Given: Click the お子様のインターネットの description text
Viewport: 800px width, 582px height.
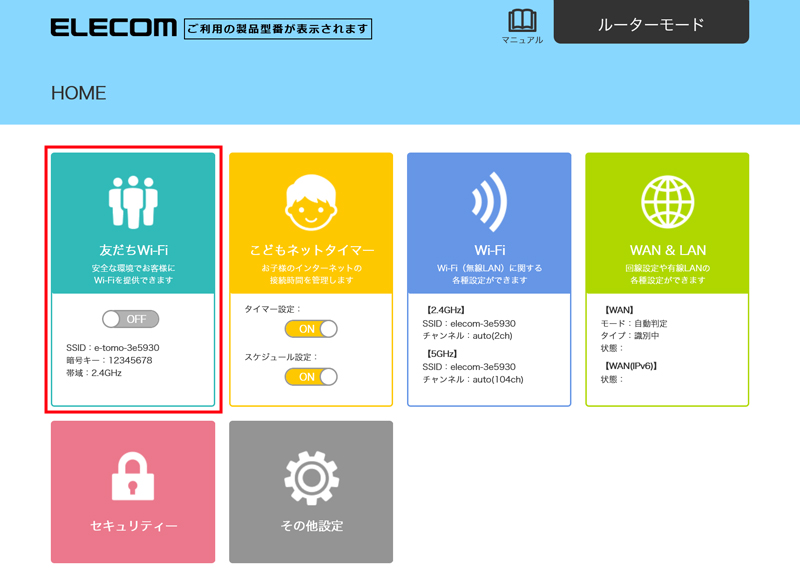Looking at the screenshot, I should pos(311,268).
